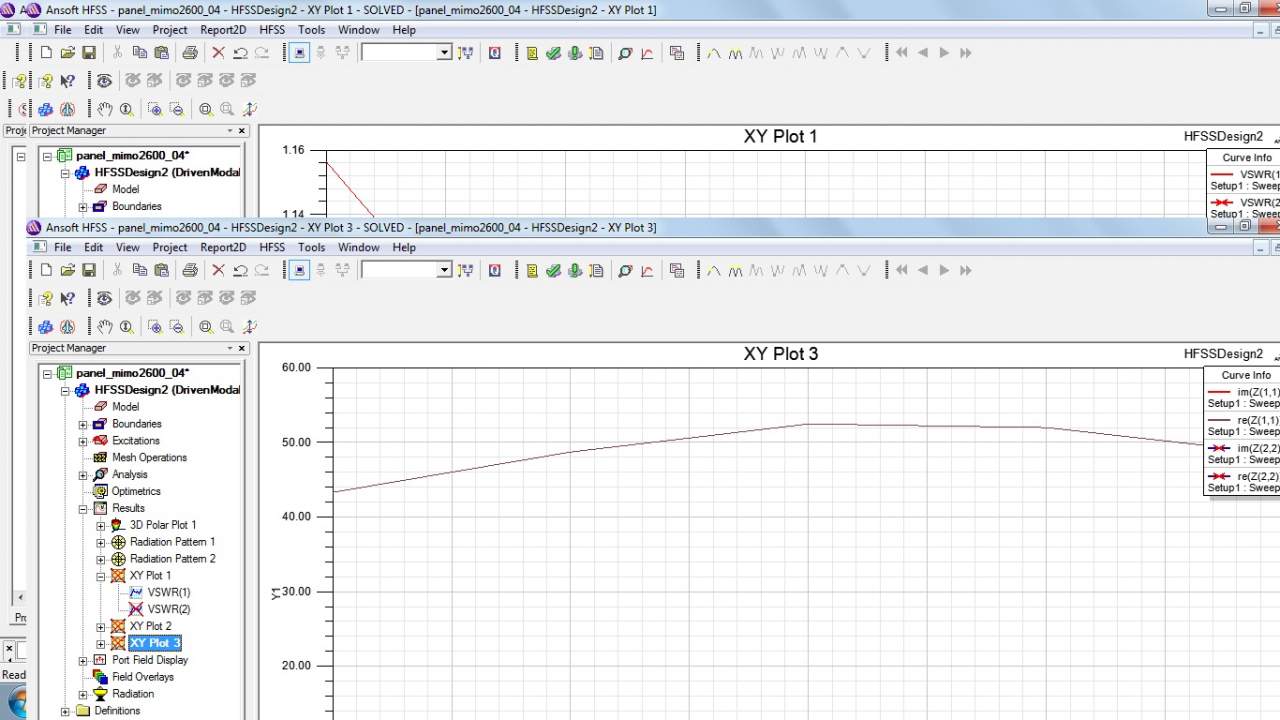Toggle select mode button in XY Plot 3 toolbar
The height and width of the screenshot is (720, 1280).
click(x=299, y=270)
